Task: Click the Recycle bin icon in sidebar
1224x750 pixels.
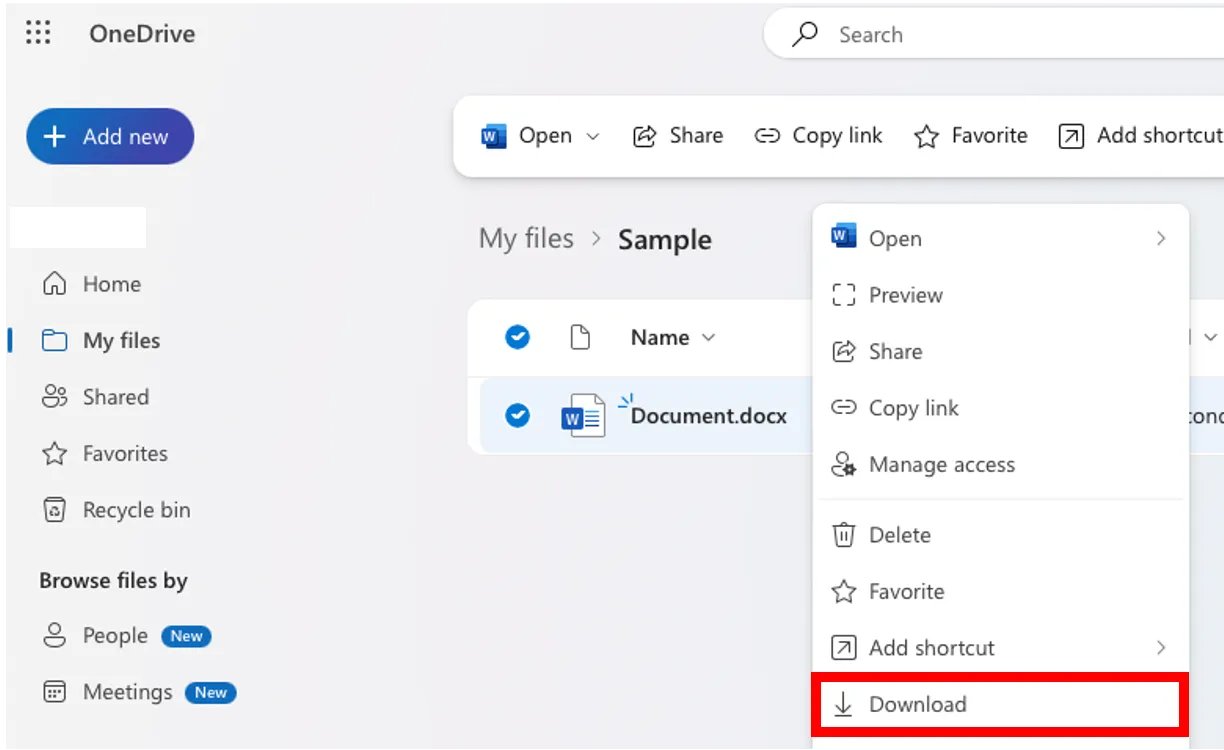Action: [54, 510]
